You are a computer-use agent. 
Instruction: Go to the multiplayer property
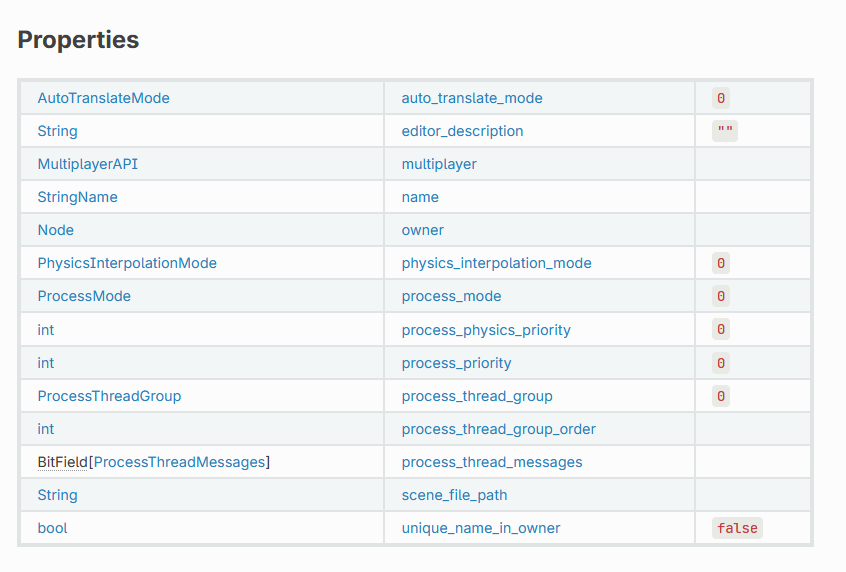click(439, 164)
